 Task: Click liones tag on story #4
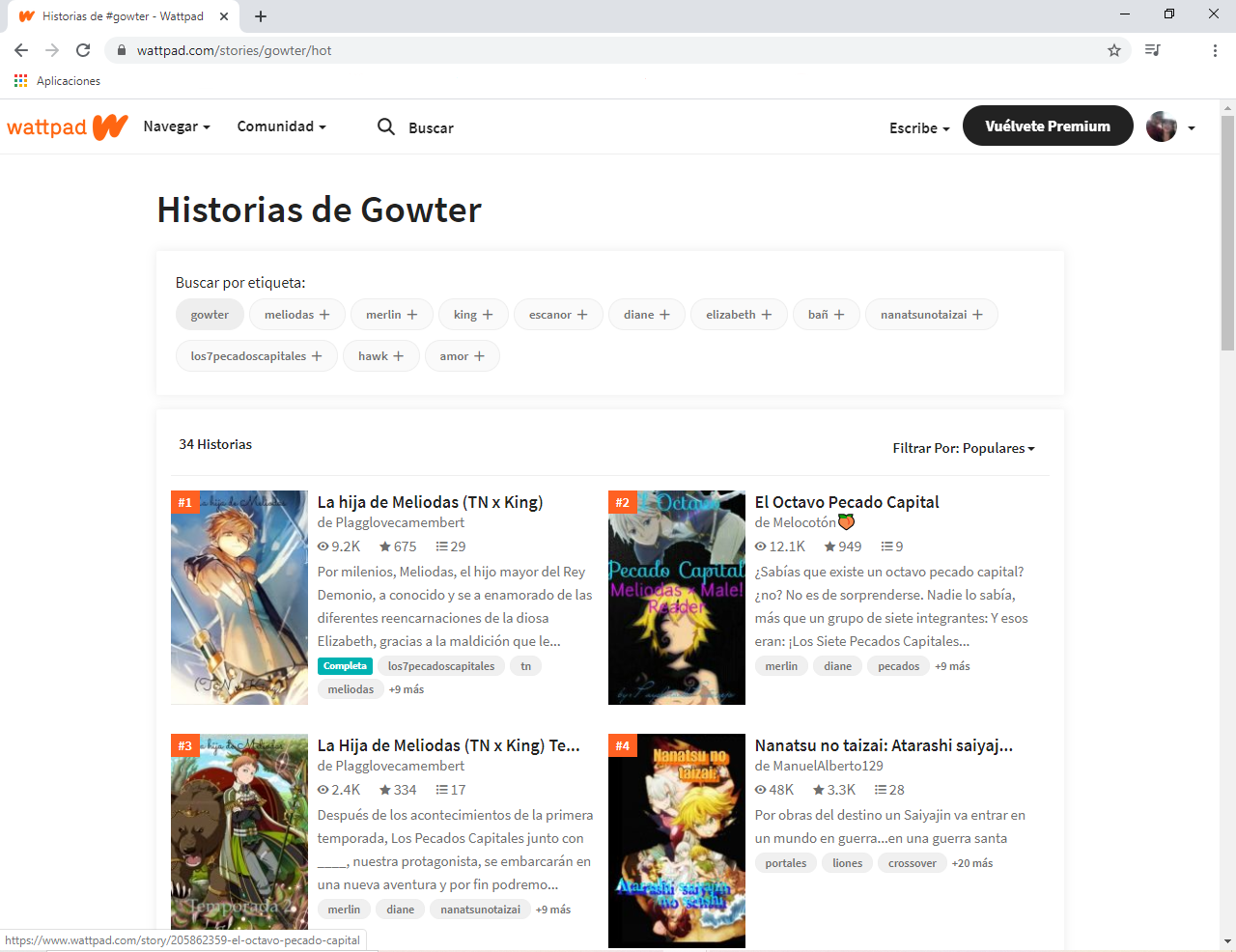[x=847, y=863]
